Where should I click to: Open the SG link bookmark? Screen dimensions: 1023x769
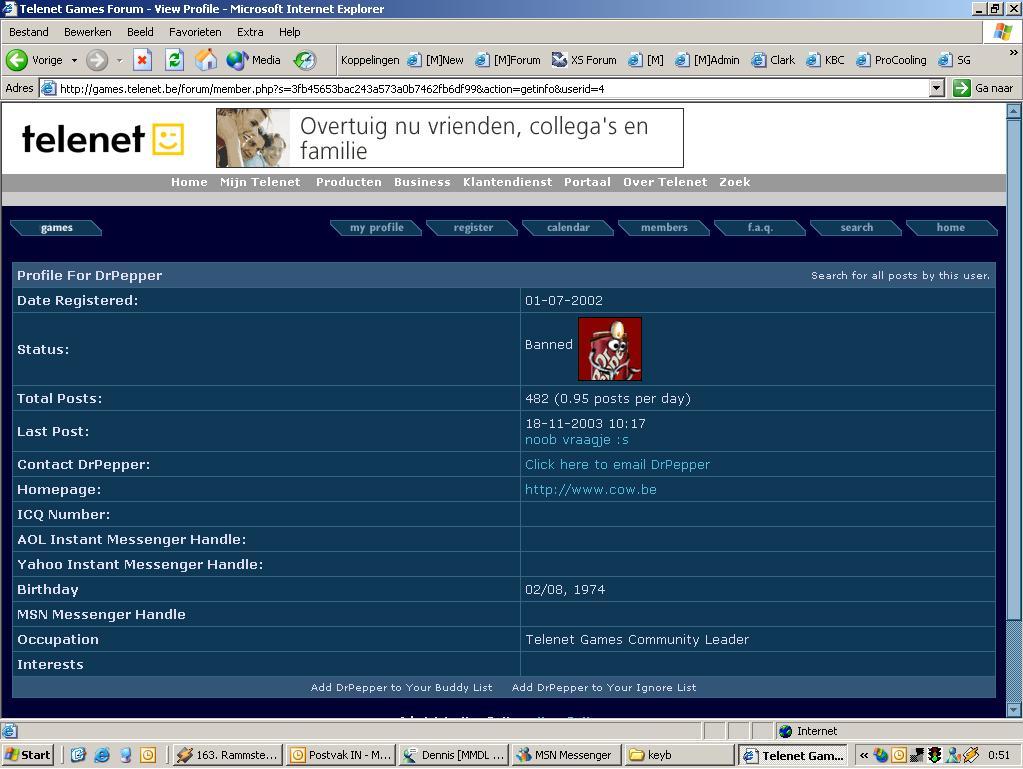tap(954, 60)
